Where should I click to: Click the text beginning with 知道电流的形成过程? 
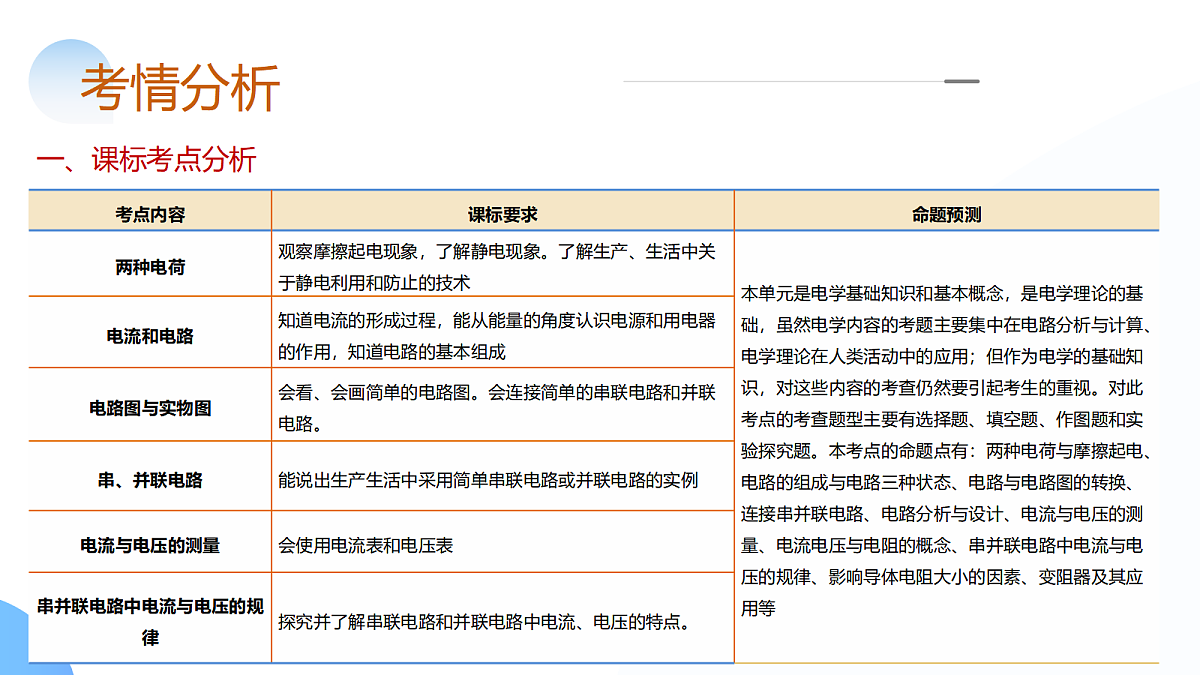pyautogui.click(x=497, y=336)
